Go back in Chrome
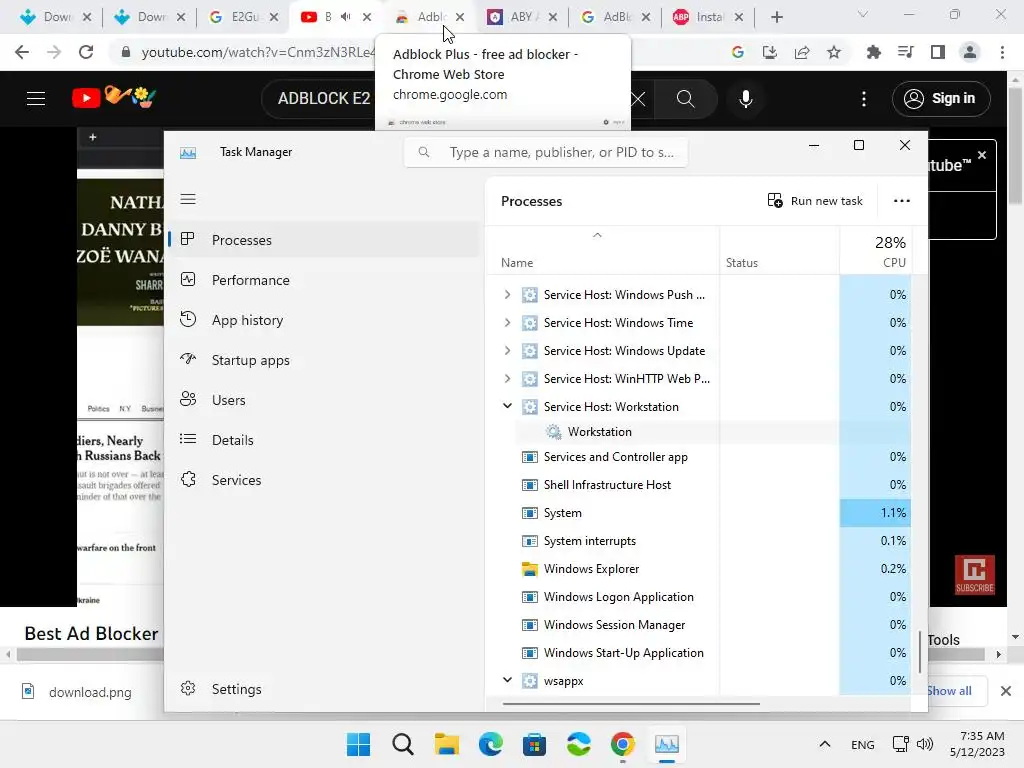The width and height of the screenshot is (1024, 768). point(22,52)
